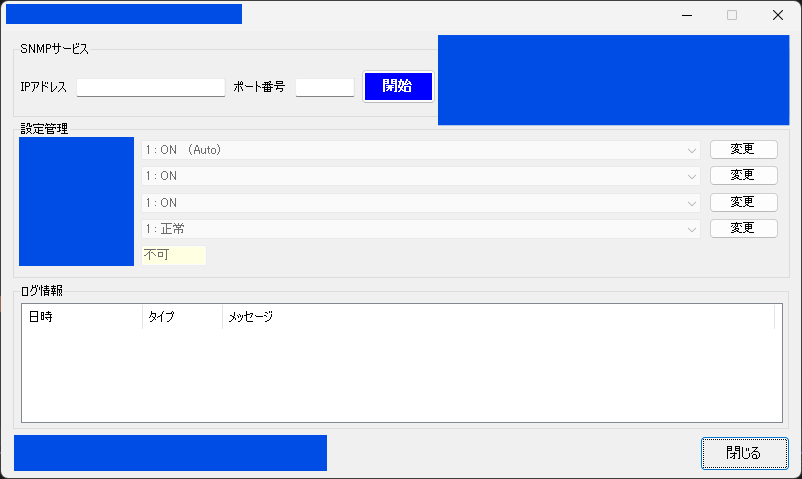Click the ログ情報 group label
Viewport: 802px width, 479px height.
click(x=41, y=291)
